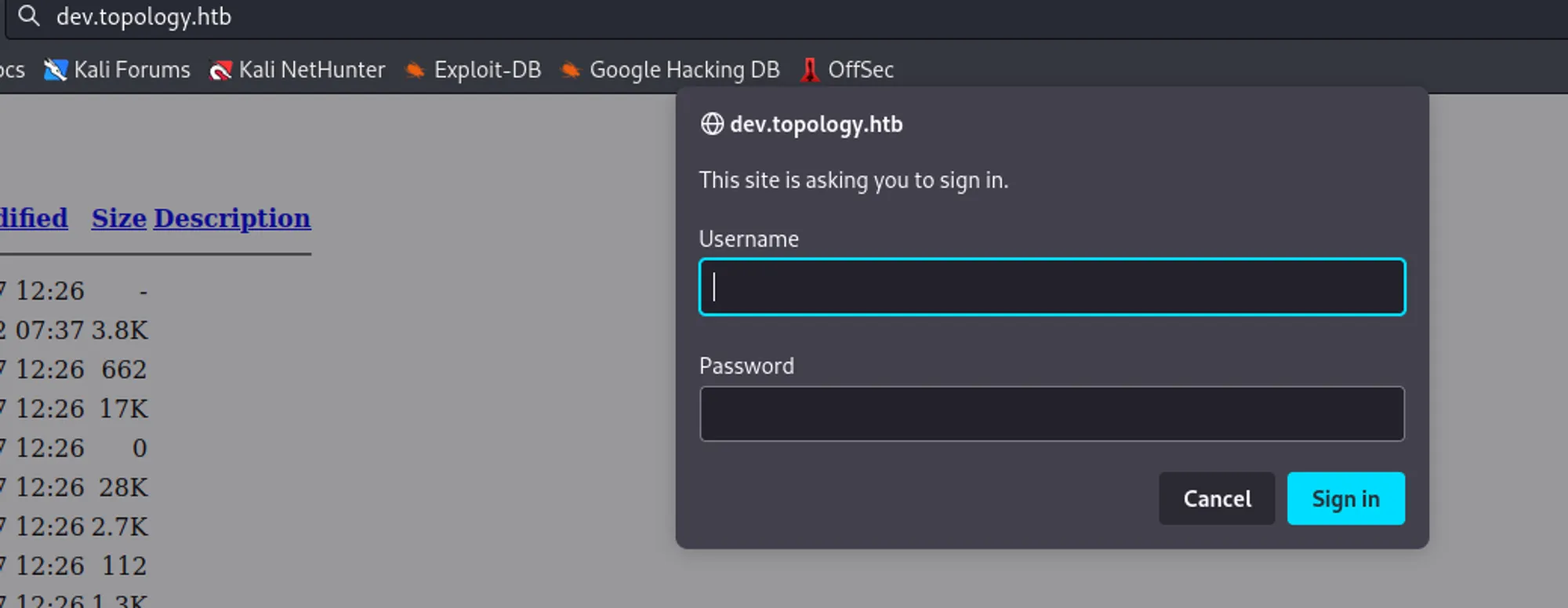Open the Kali NetHunter bookmark icon

pyautogui.click(x=220, y=71)
